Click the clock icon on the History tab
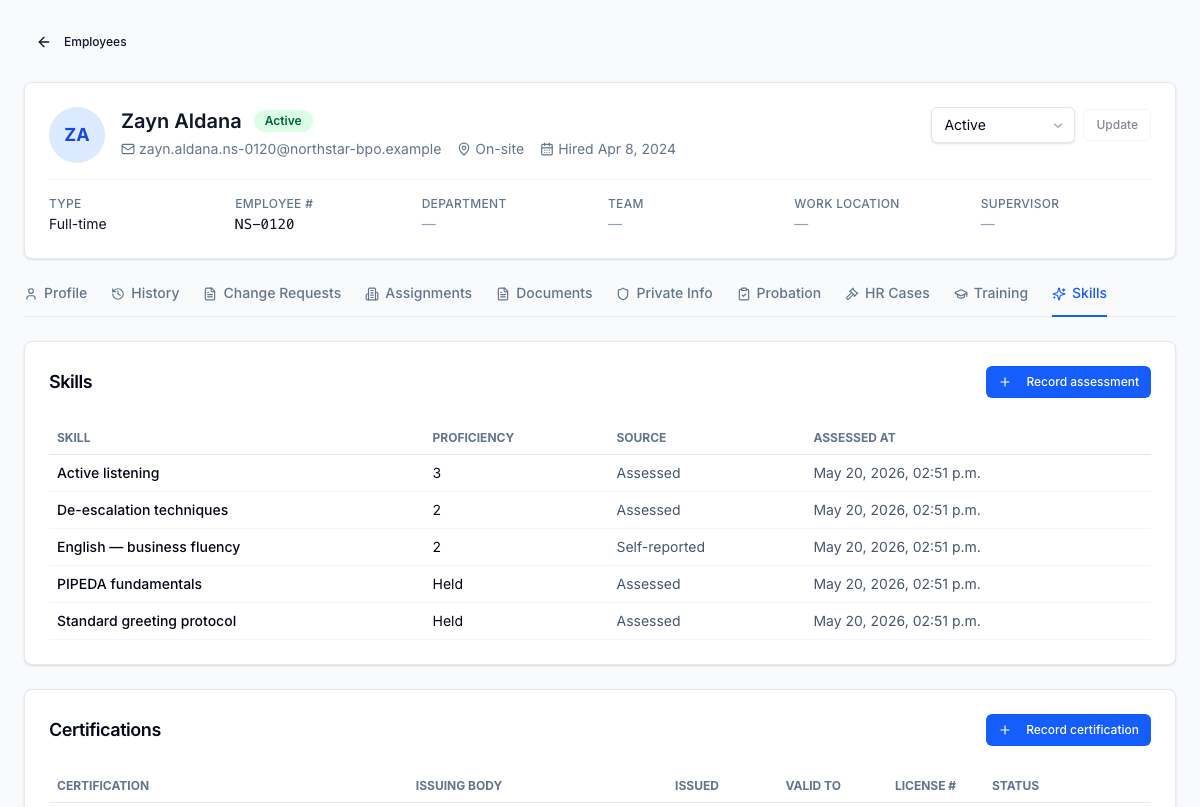The image size is (1200, 807). pos(118,294)
